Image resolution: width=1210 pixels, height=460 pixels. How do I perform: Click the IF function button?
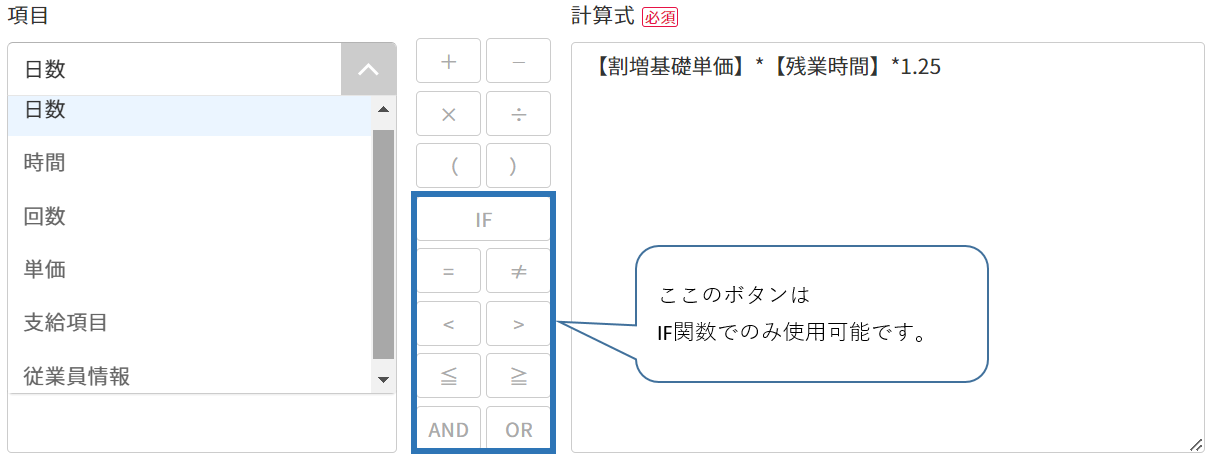click(483, 220)
